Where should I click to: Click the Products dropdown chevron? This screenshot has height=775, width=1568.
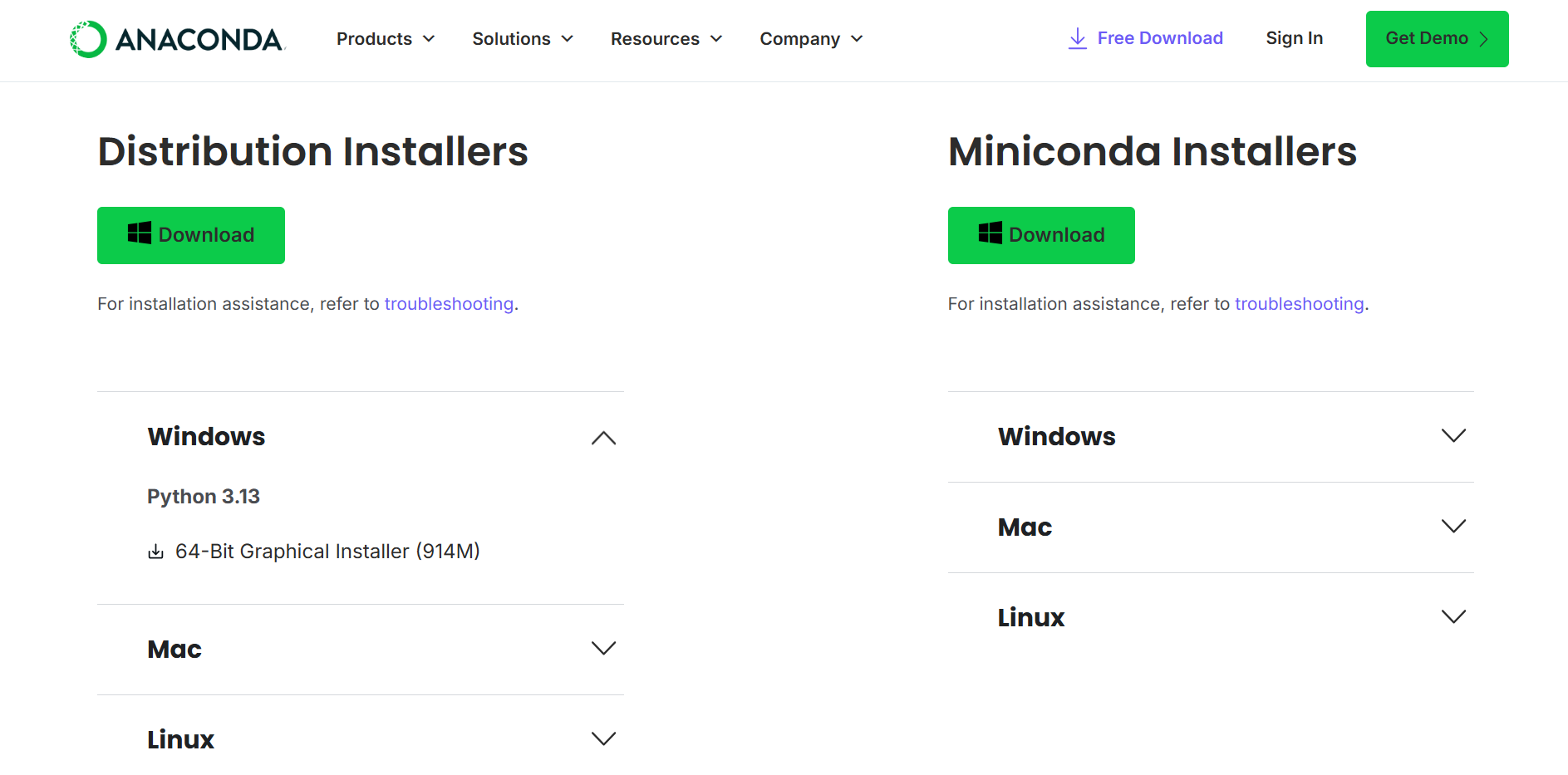(x=429, y=39)
